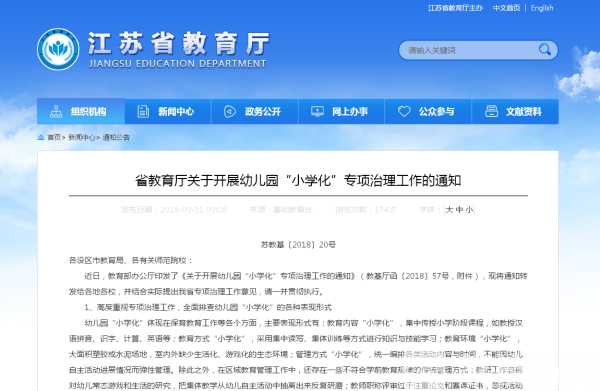Go to 中文首页 link
600x391 pixels.
click(x=506, y=8)
